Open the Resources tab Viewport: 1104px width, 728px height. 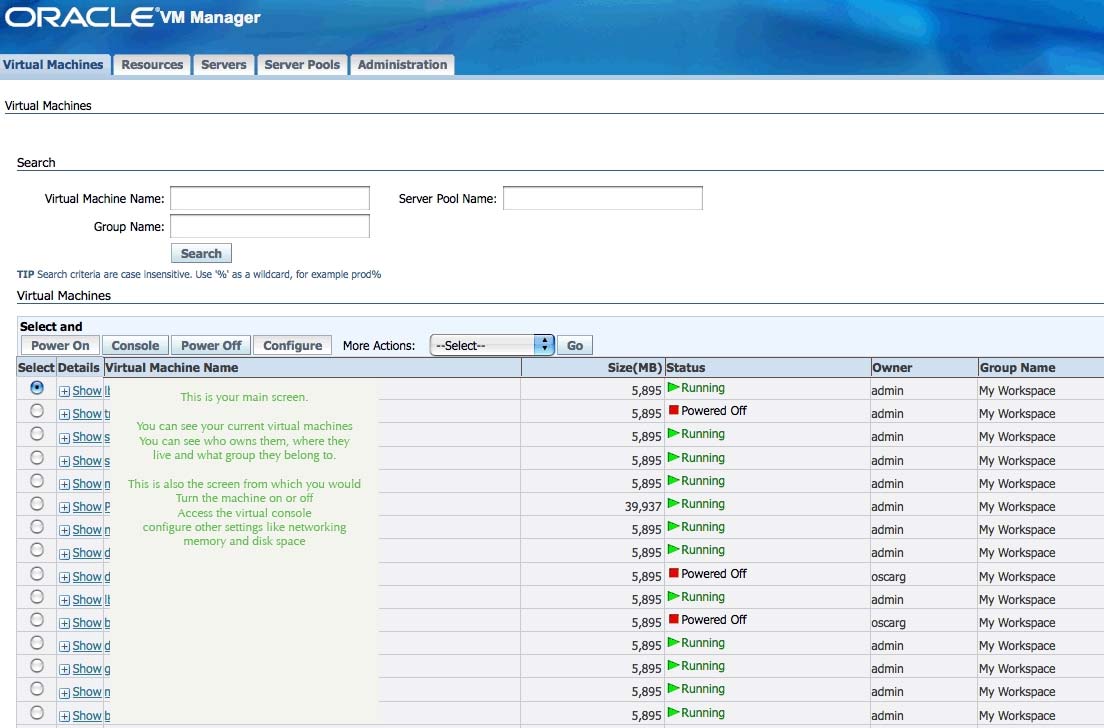click(x=152, y=65)
